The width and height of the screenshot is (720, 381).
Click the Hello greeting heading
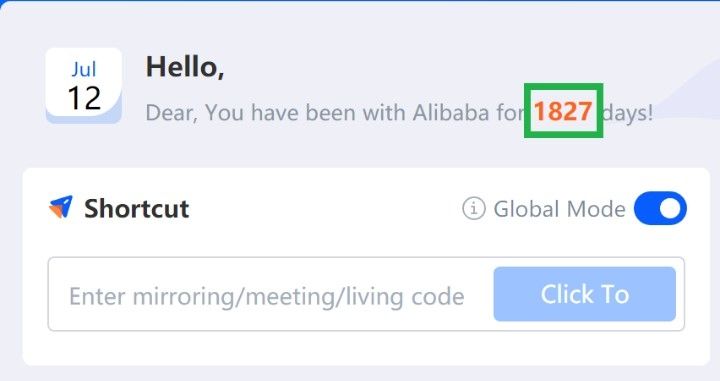click(185, 67)
